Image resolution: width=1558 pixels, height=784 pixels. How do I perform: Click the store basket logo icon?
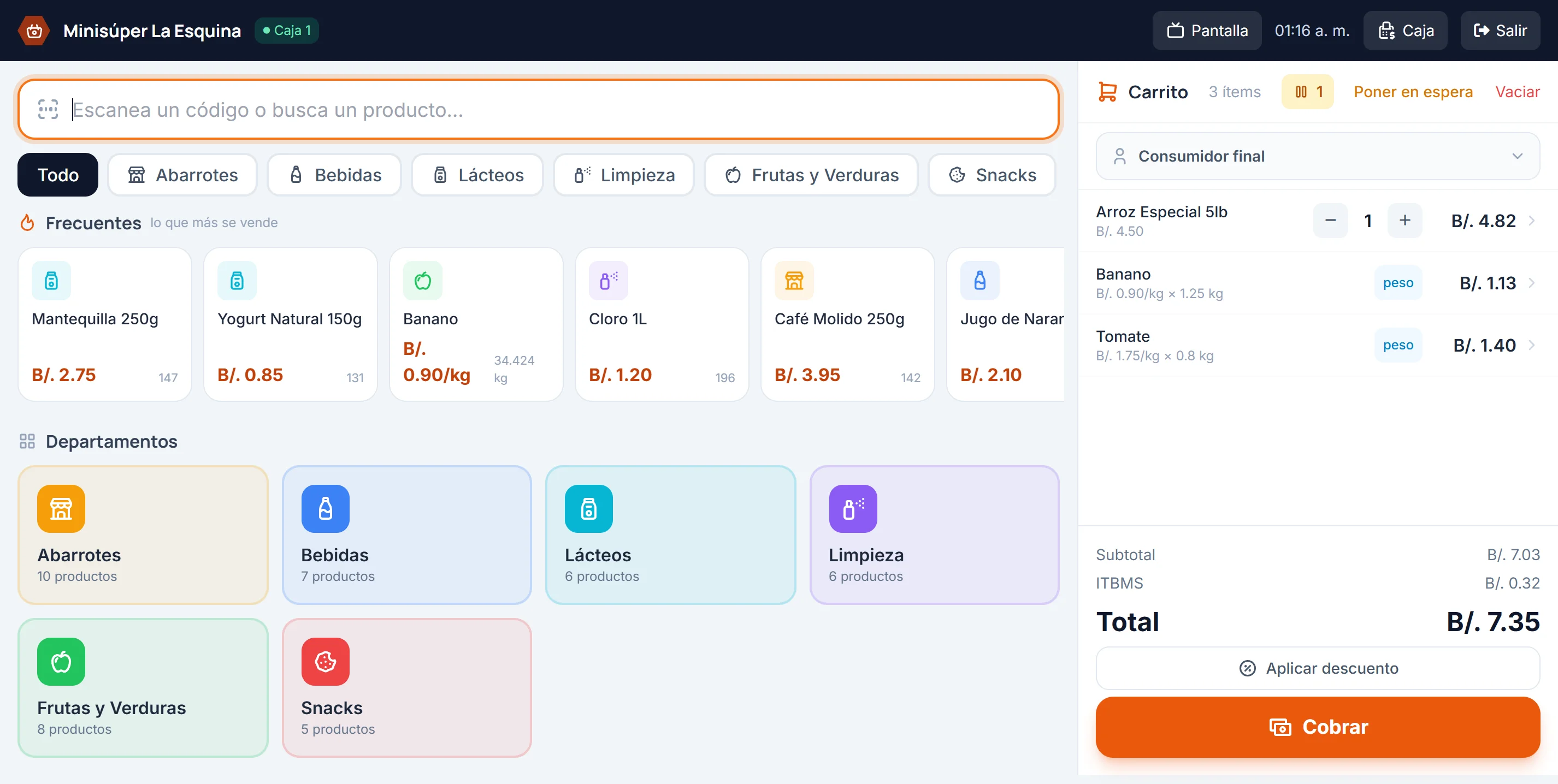tap(34, 30)
